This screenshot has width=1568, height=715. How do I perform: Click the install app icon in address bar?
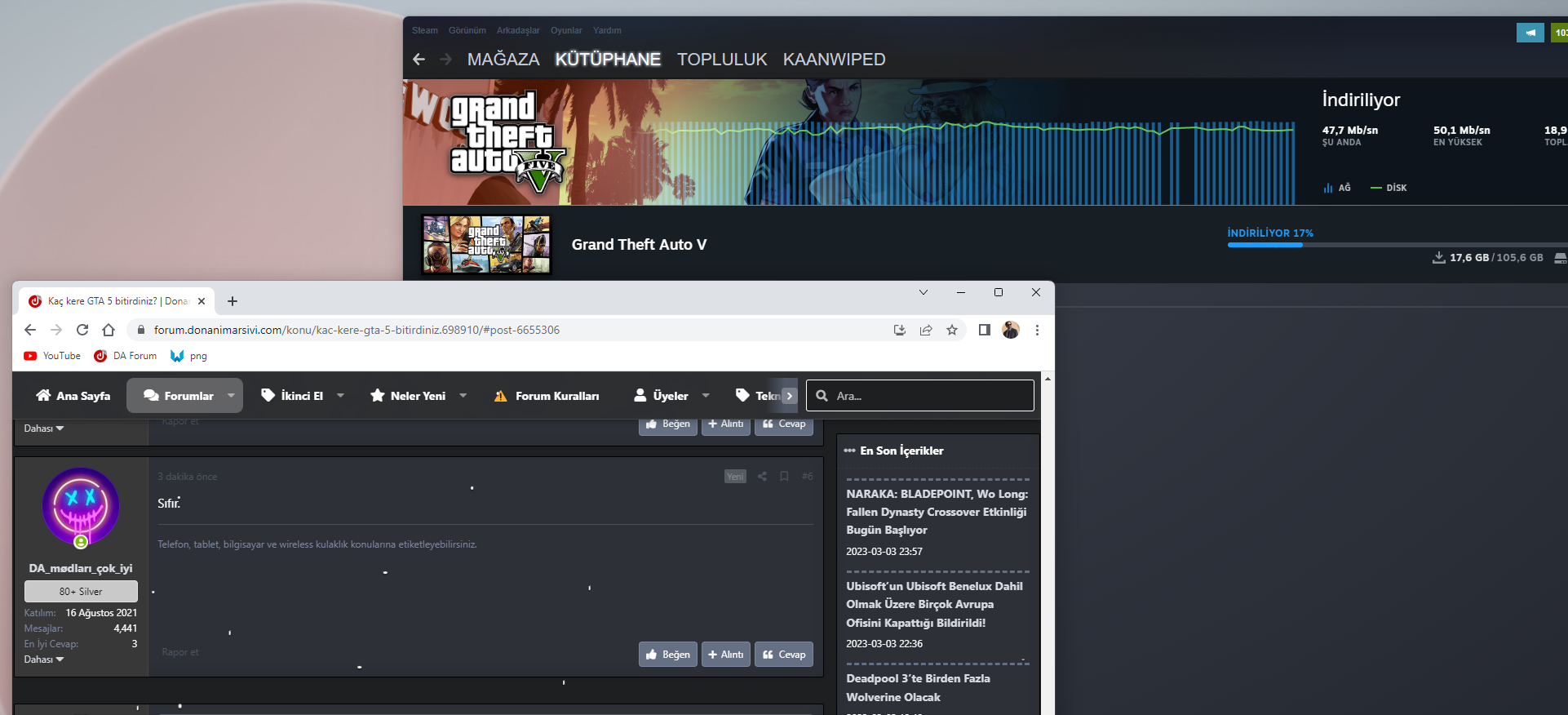coord(900,330)
